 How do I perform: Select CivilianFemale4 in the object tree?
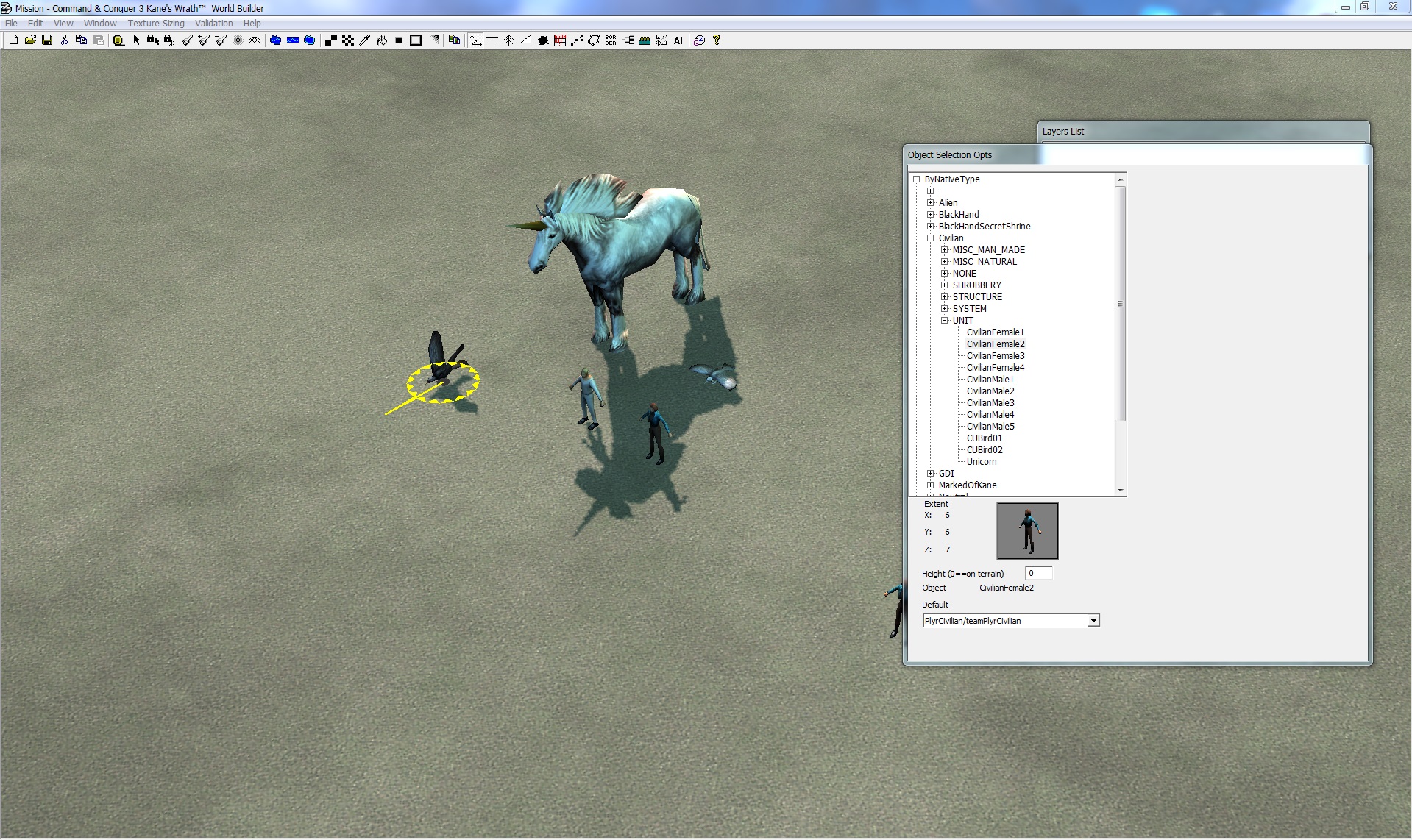(996, 368)
